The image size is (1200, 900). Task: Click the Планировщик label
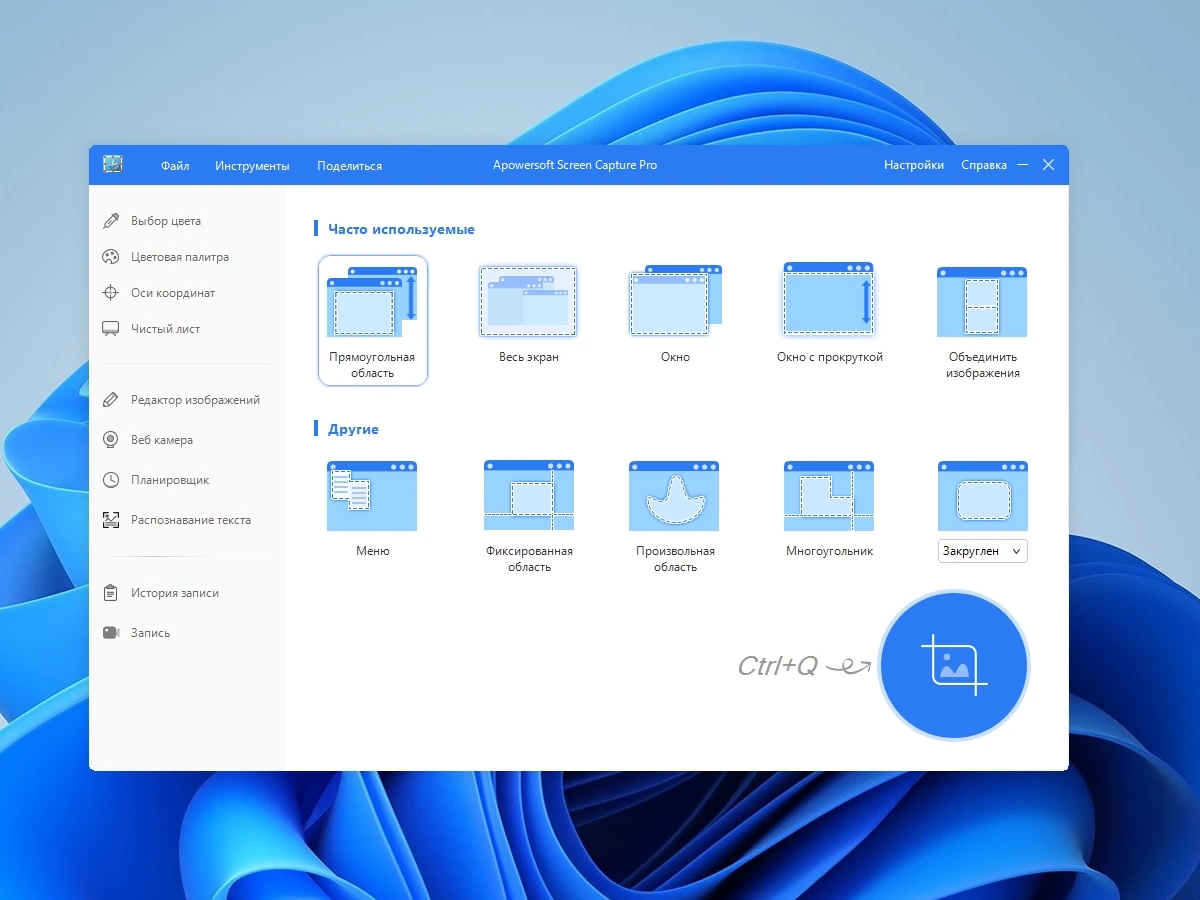tap(170, 480)
